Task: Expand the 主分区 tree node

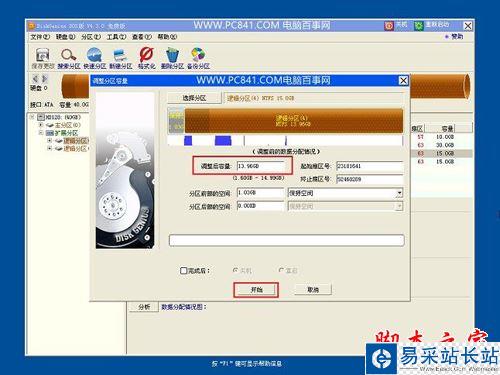Action: click(x=41, y=125)
